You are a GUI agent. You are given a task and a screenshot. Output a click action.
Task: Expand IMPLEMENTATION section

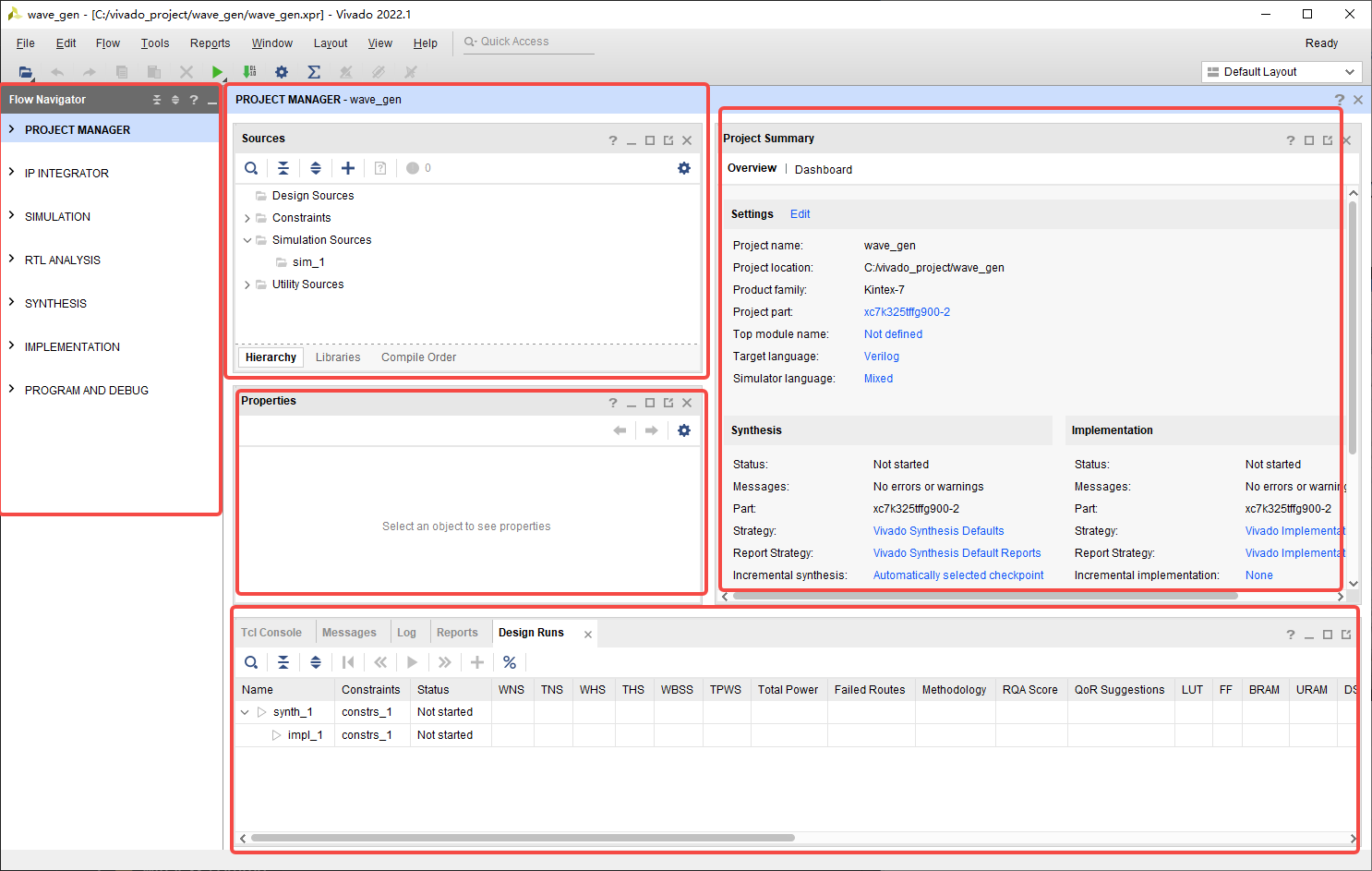pos(11,345)
